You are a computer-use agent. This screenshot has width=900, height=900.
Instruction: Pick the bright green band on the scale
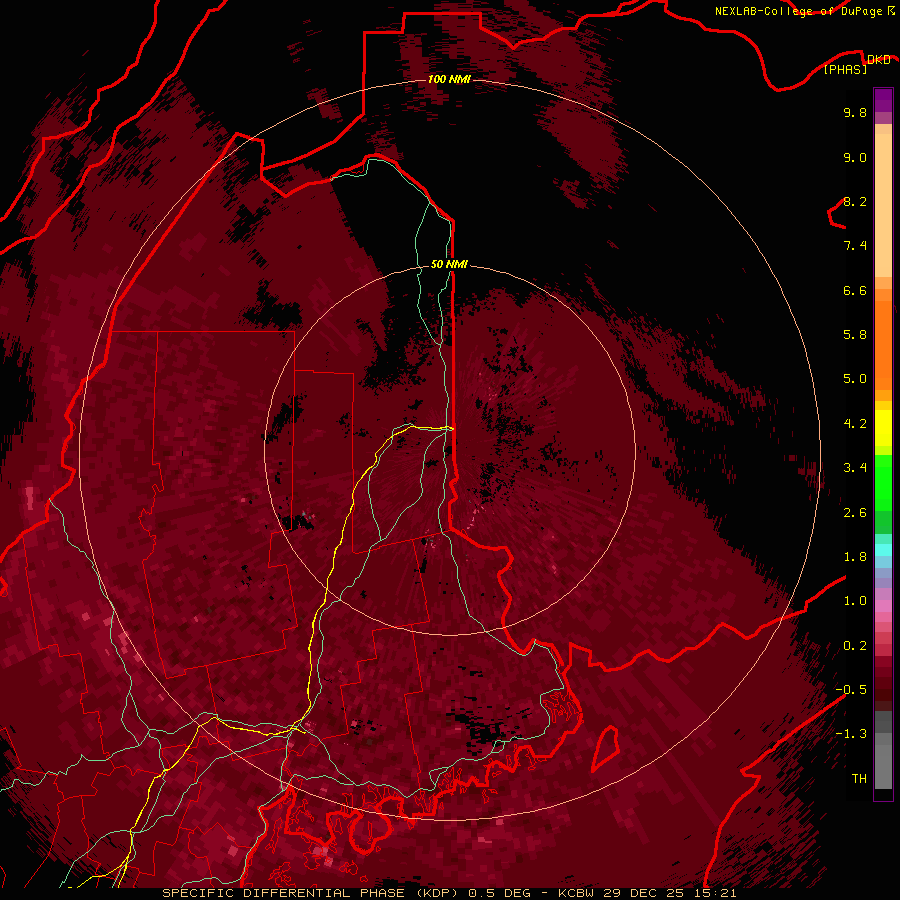pos(883,483)
